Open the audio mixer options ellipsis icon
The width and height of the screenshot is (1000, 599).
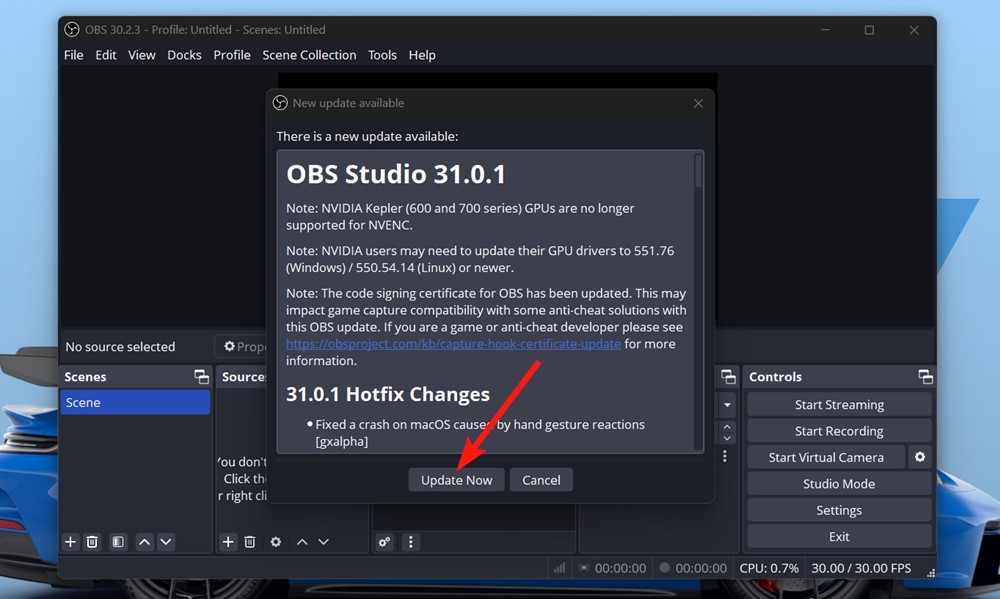click(x=410, y=541)
